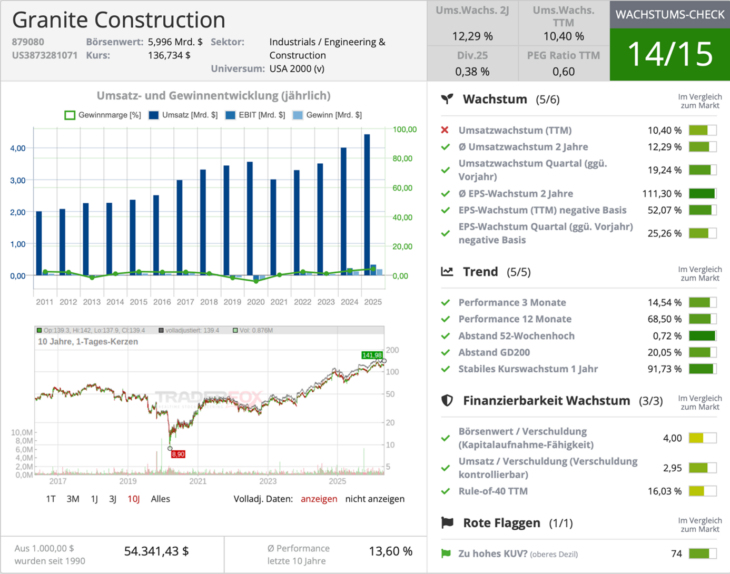Click the Wachstum sprout icon
730x574 pixels.
coord(447,99)
